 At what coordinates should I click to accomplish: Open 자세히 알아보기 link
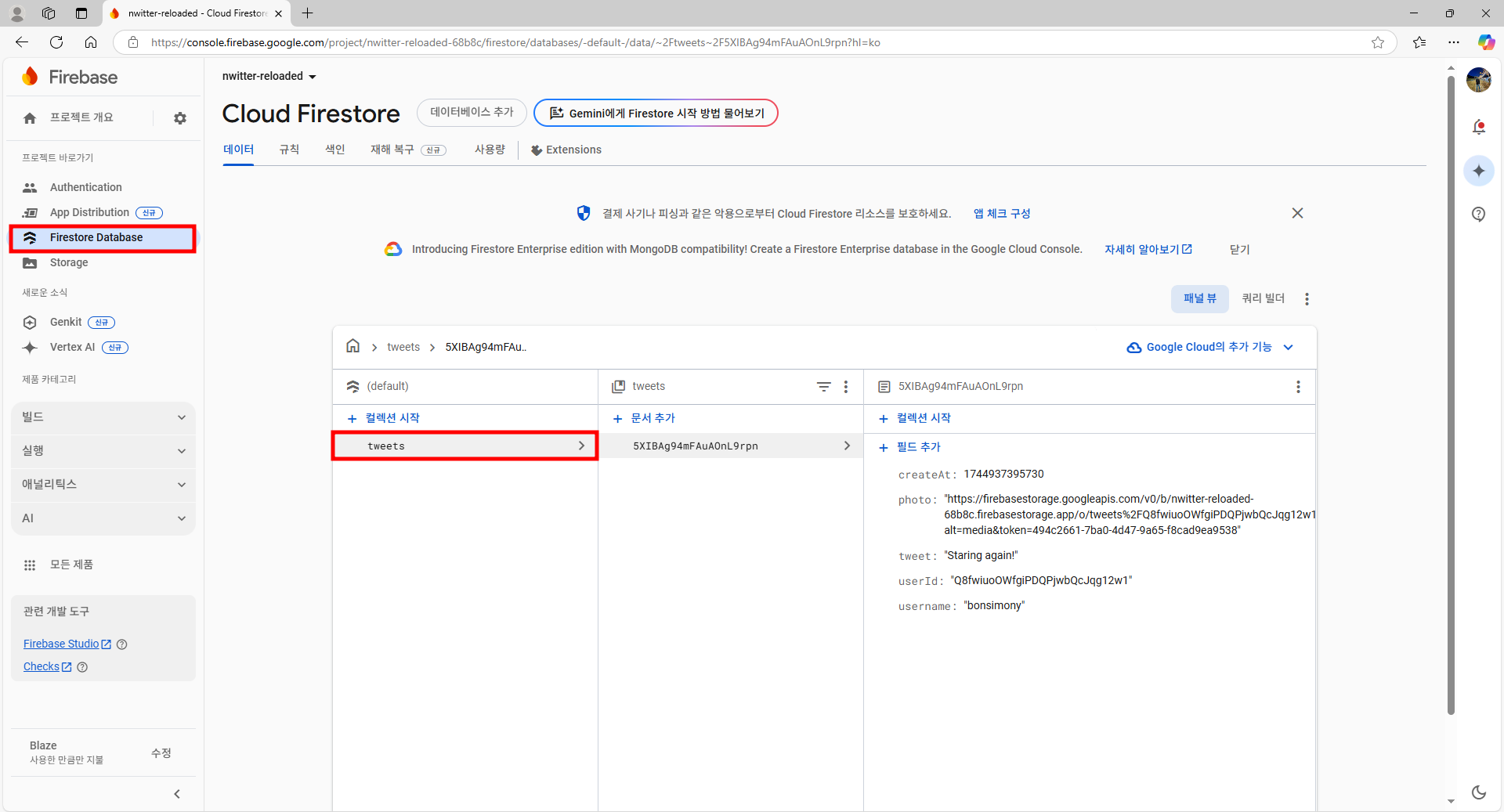pos(1148,249)
